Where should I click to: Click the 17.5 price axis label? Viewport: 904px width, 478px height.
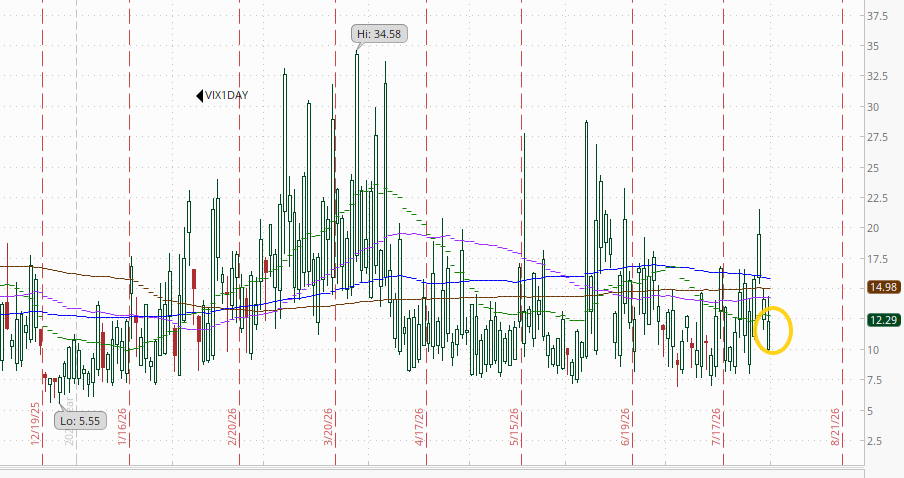(877, 259)
